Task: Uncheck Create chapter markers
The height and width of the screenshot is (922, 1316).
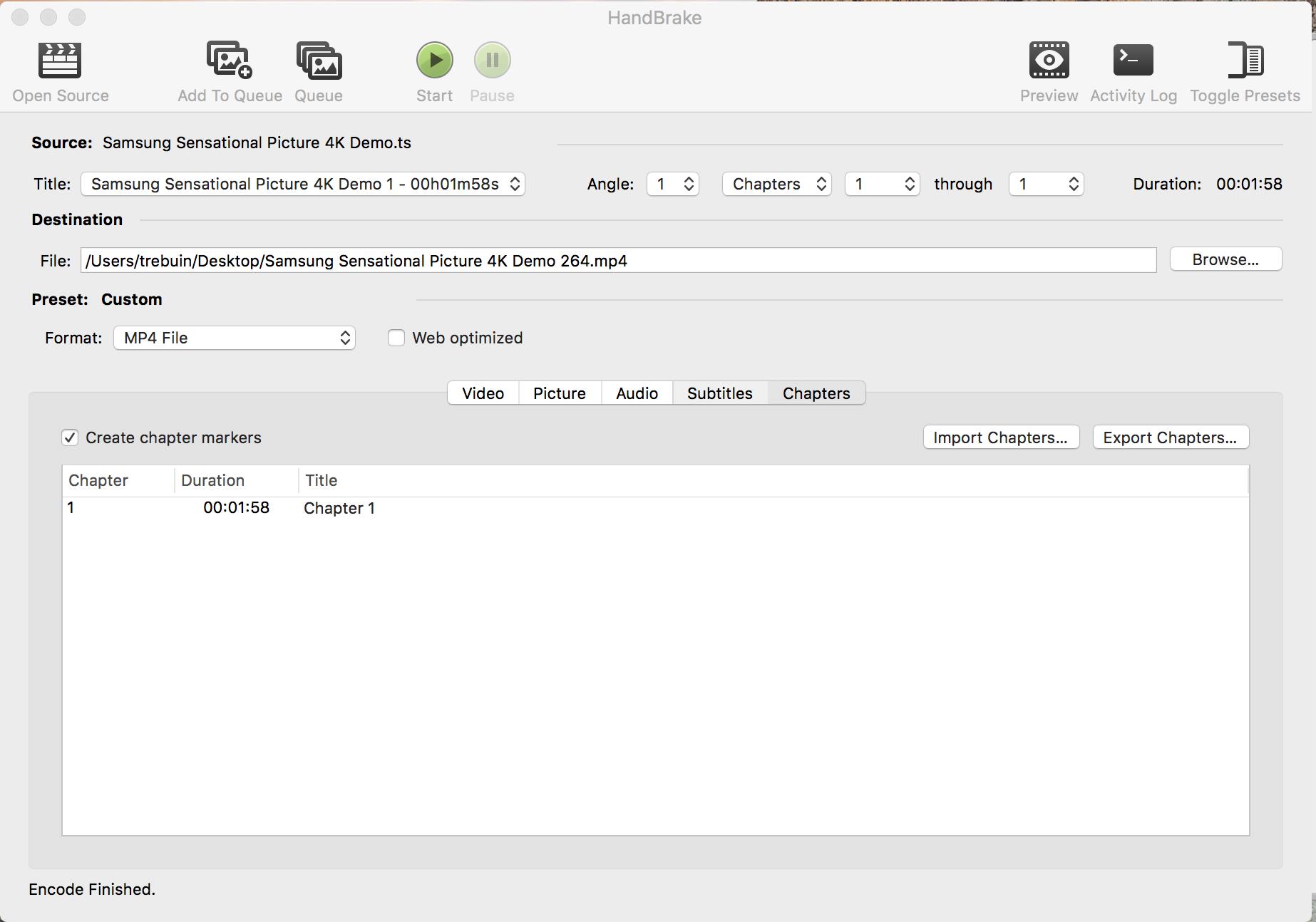Action: (x=70, y=437)
